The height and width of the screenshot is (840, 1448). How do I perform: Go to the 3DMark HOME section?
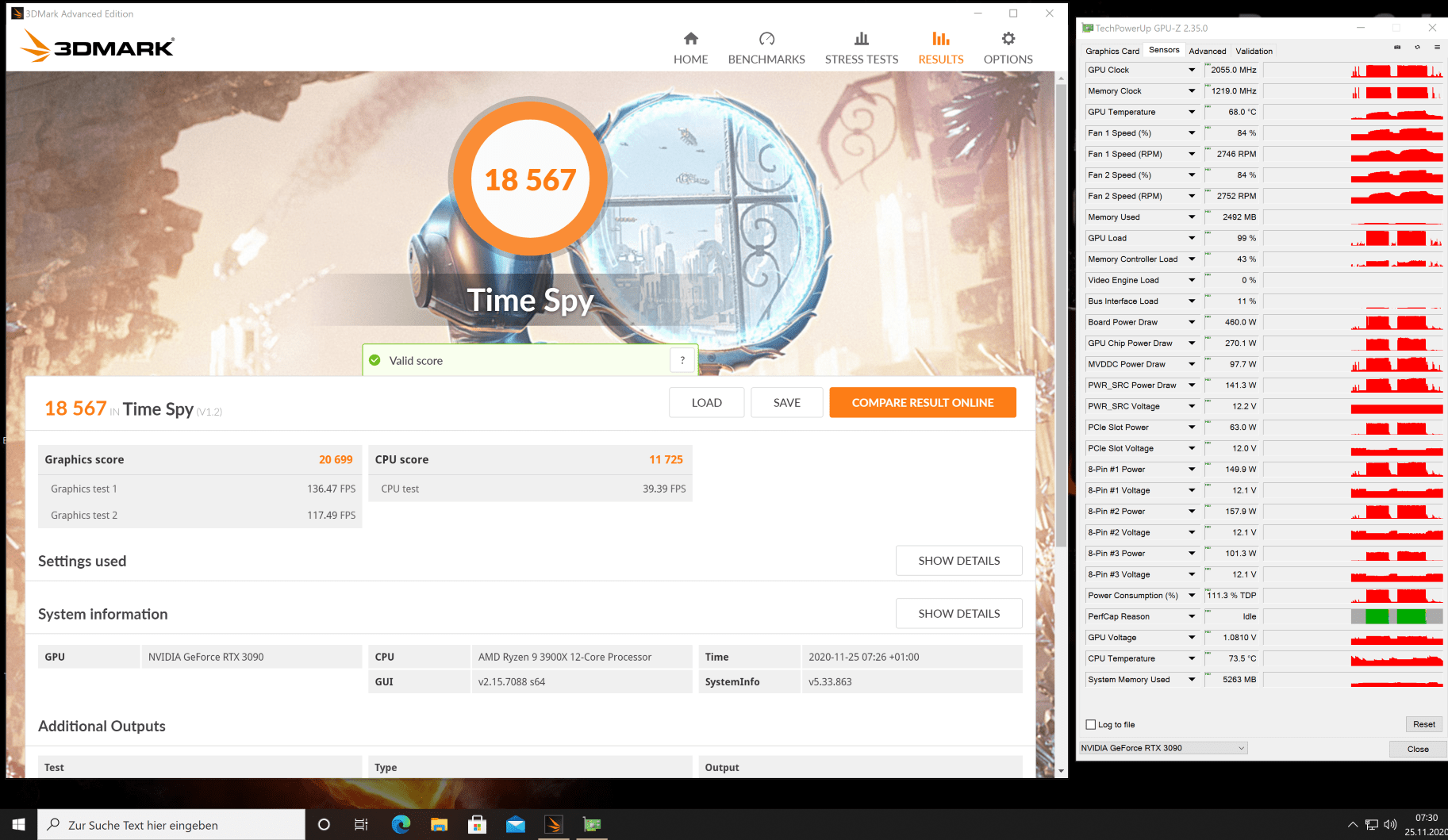690,48
